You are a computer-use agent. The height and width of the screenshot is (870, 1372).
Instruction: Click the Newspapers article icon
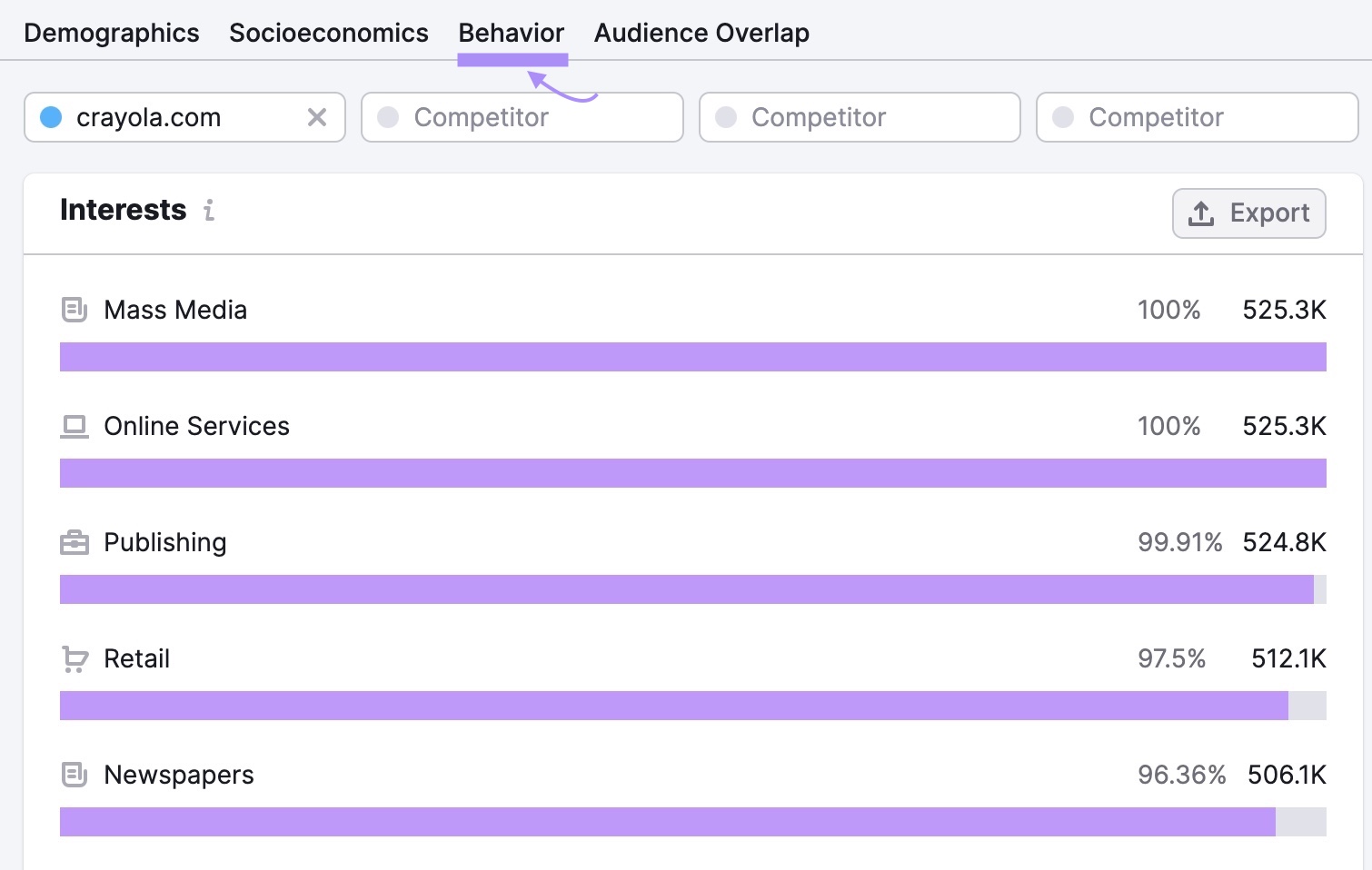coord(74,775)
